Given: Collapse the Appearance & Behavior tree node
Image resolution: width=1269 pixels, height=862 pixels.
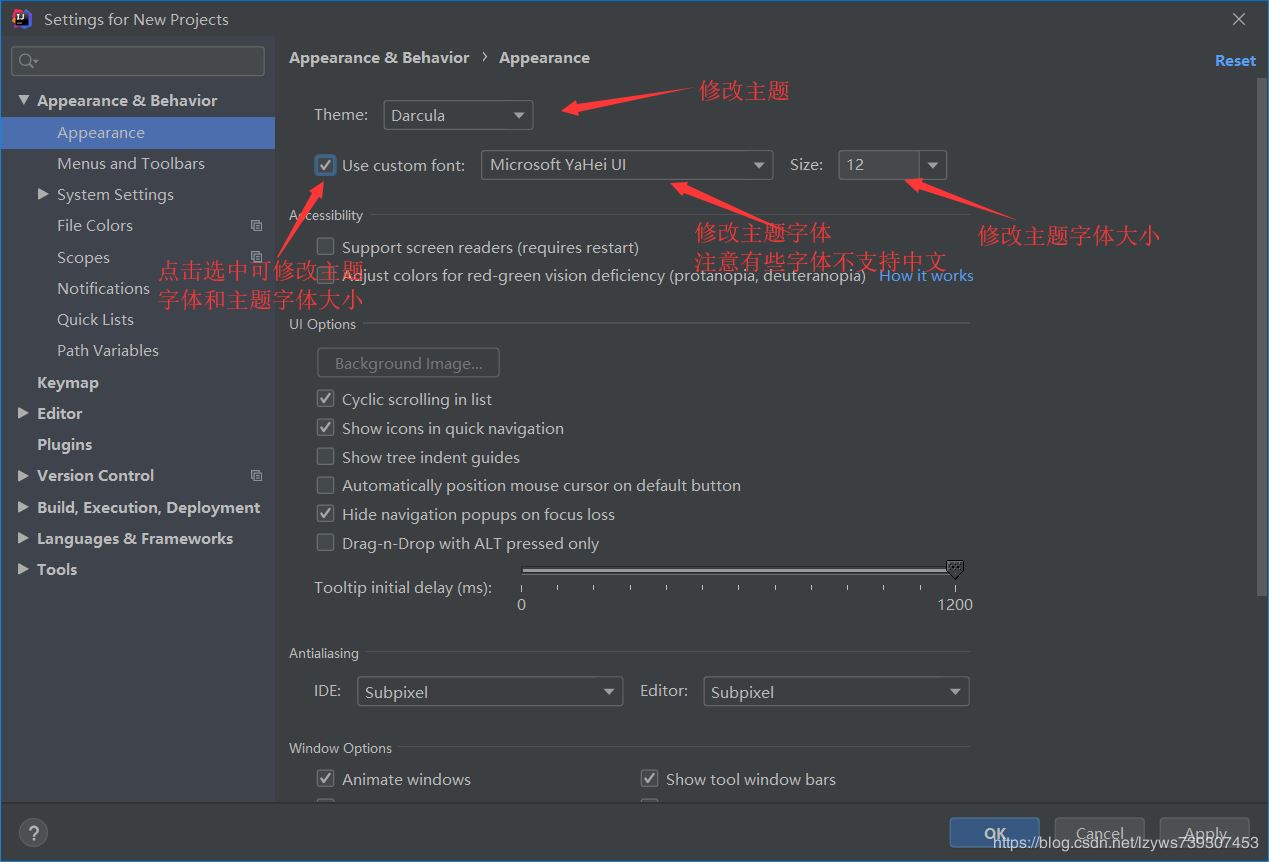Looking at the screenshot, I should pyautogui.click(x=24, y=100).
